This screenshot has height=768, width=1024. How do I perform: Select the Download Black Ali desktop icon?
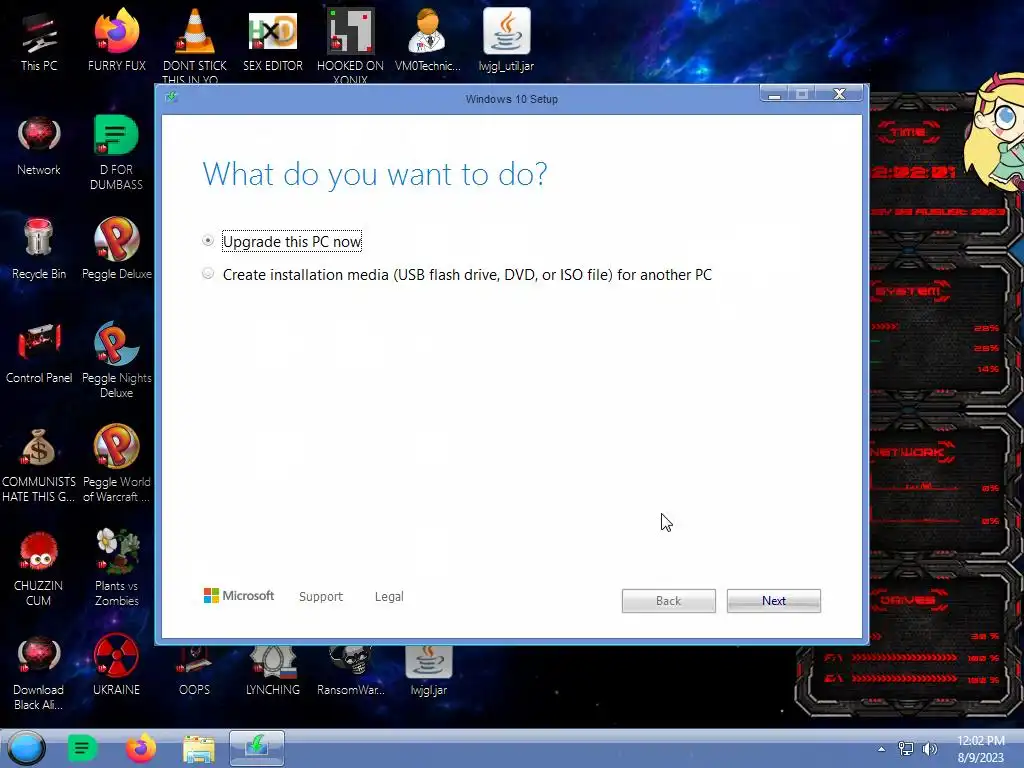[x=39, y=673]
